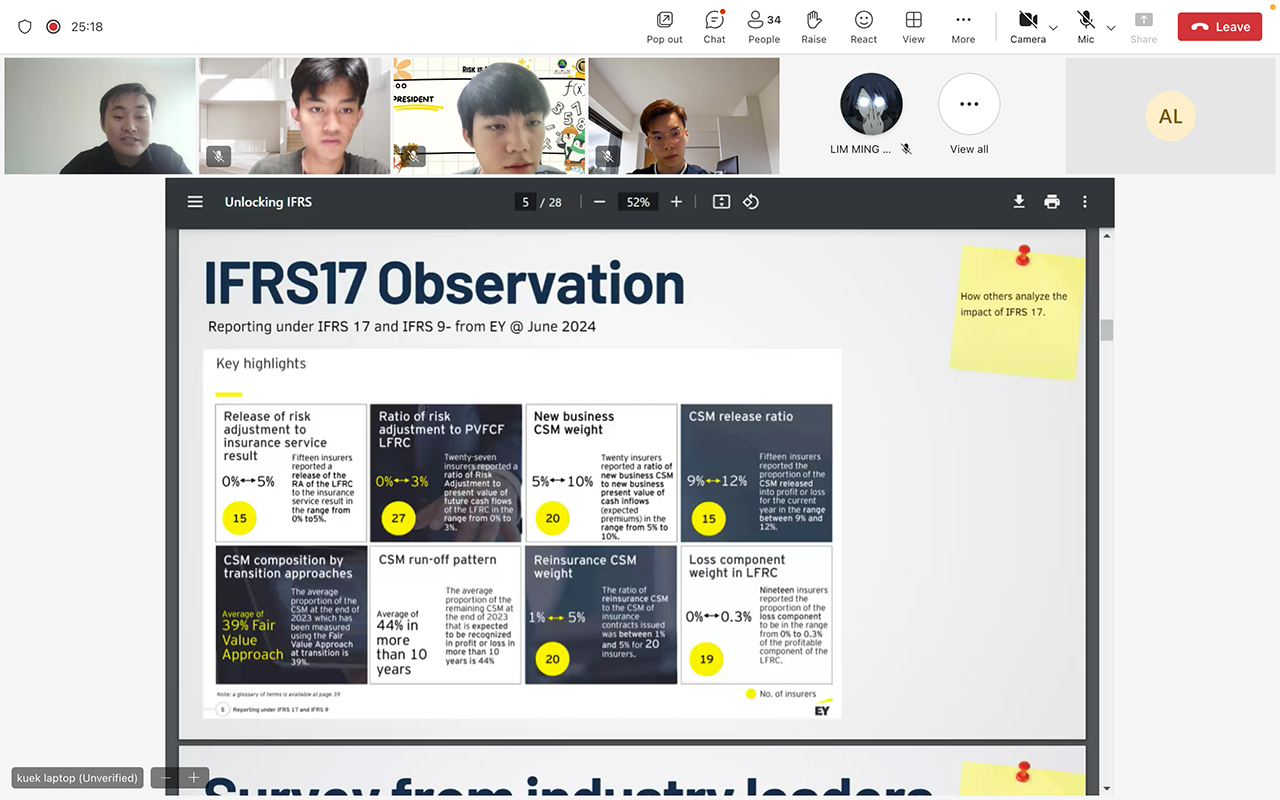Click the shared screen zoom out minus
The height and width of the screenshot is (800, 1280).
(167, 777)
